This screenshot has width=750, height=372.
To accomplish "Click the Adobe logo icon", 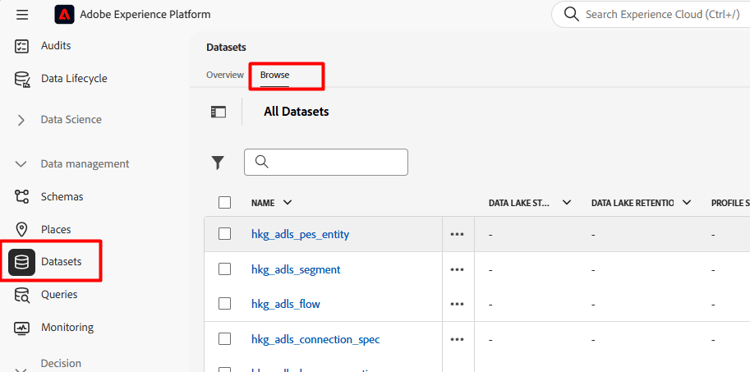I will [64, 14].
